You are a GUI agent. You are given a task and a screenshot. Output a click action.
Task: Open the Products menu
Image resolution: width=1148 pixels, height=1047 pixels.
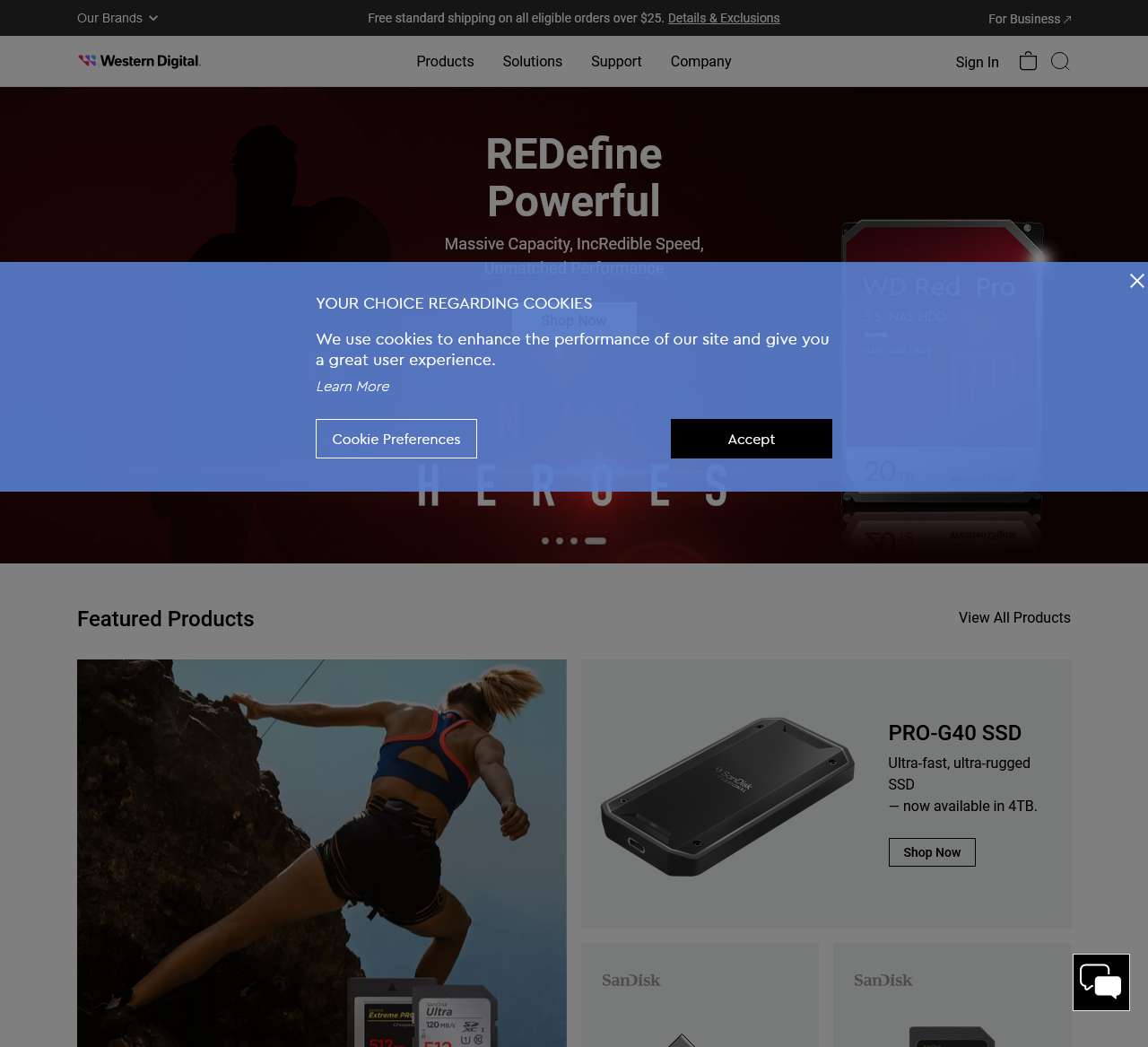(445, 61)
